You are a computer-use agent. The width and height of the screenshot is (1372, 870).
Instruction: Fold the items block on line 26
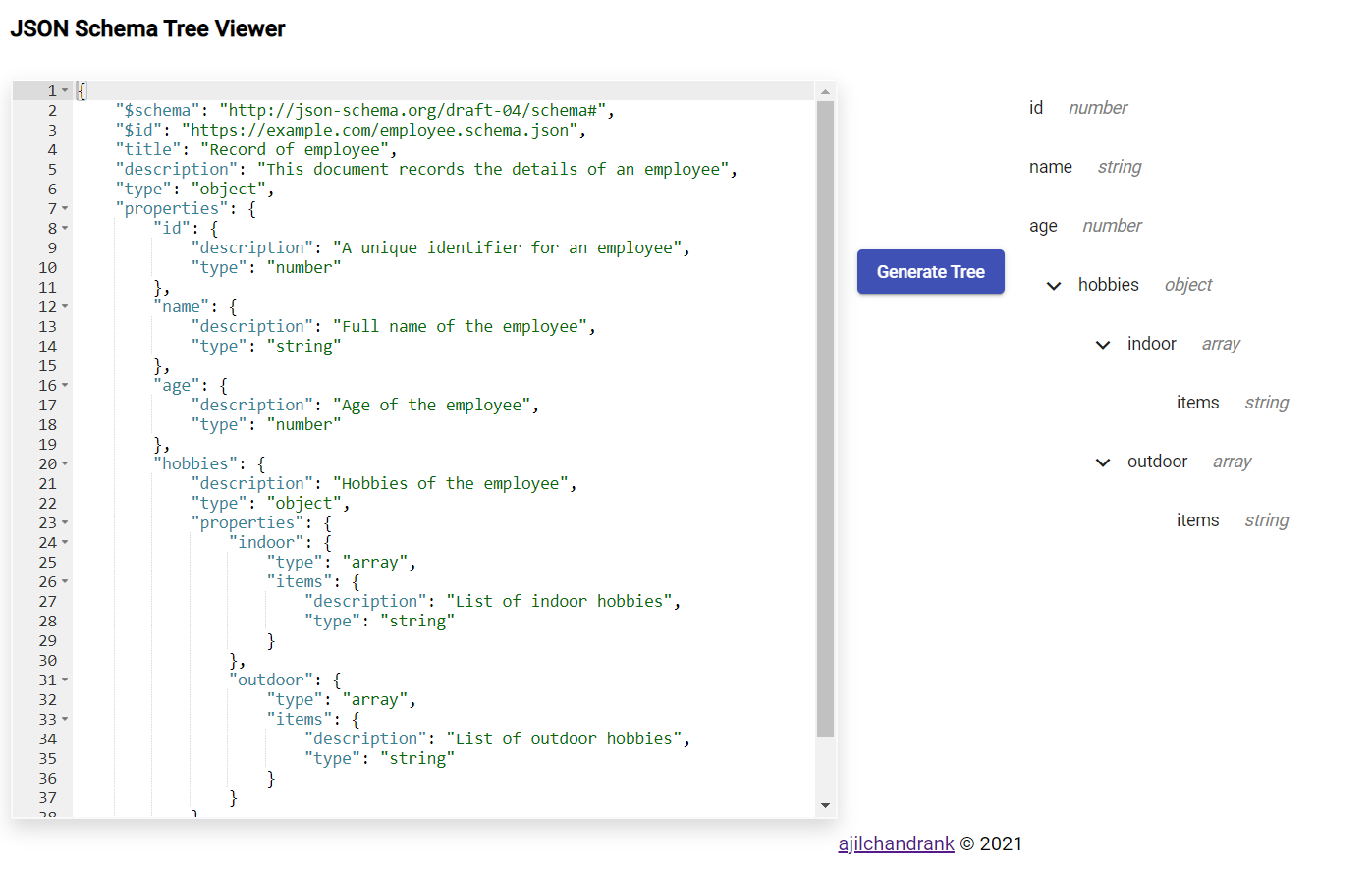(x=66, y=581)
